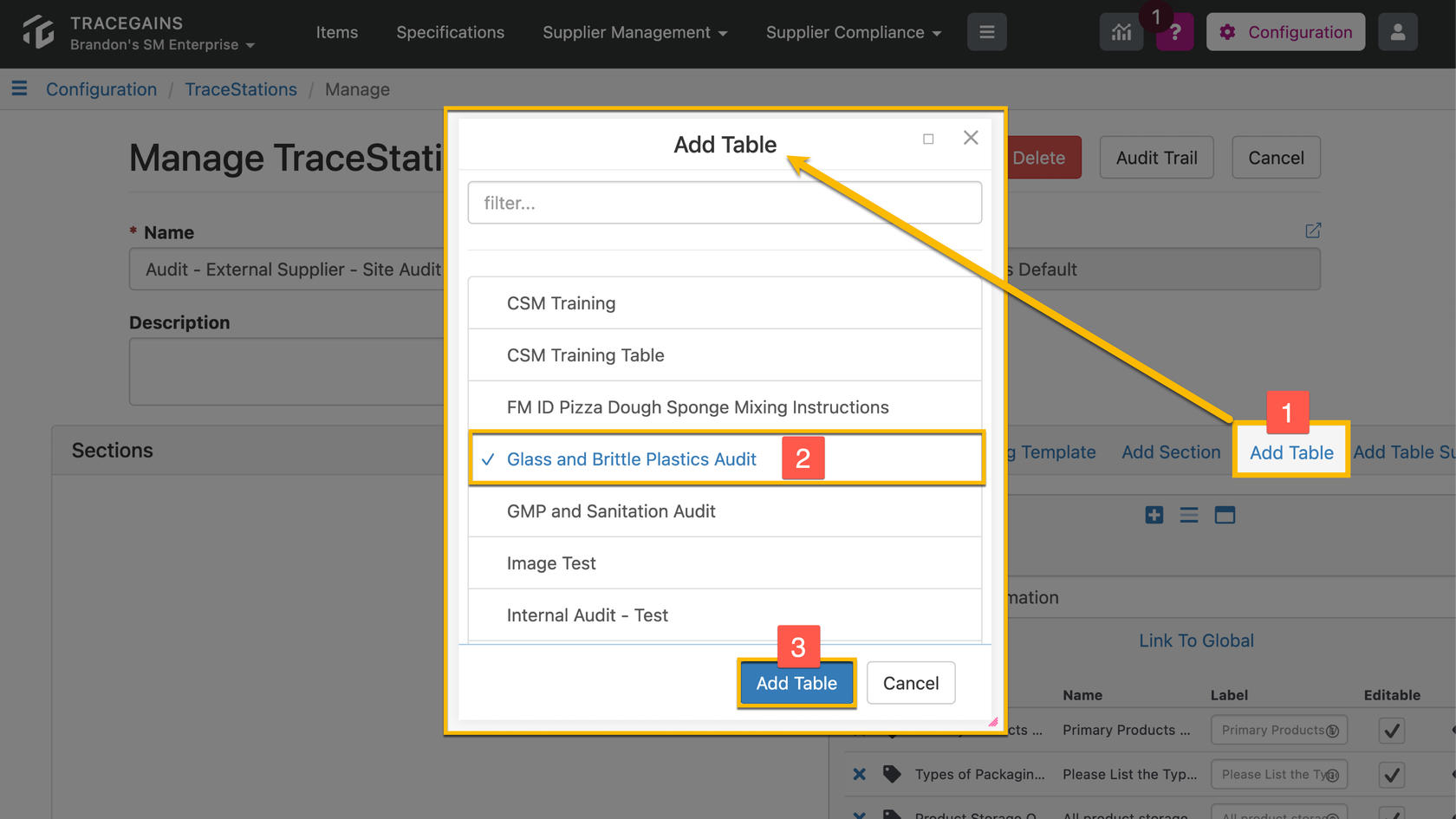Open the user profile icon
The height and width of the screenshot is (819, 1456).
coord(1397,32)
